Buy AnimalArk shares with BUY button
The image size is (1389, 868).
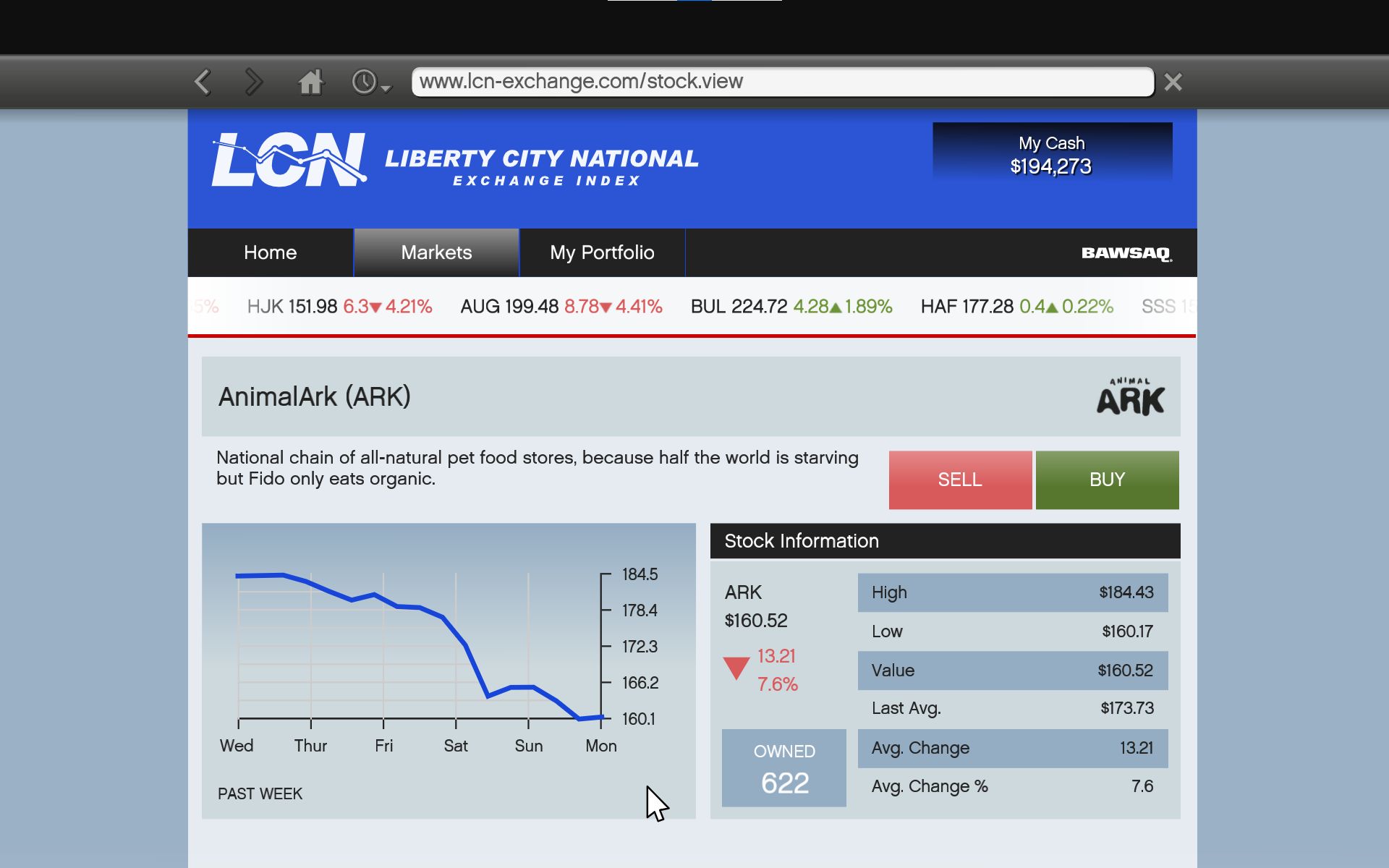click(x=1107, y=480)
